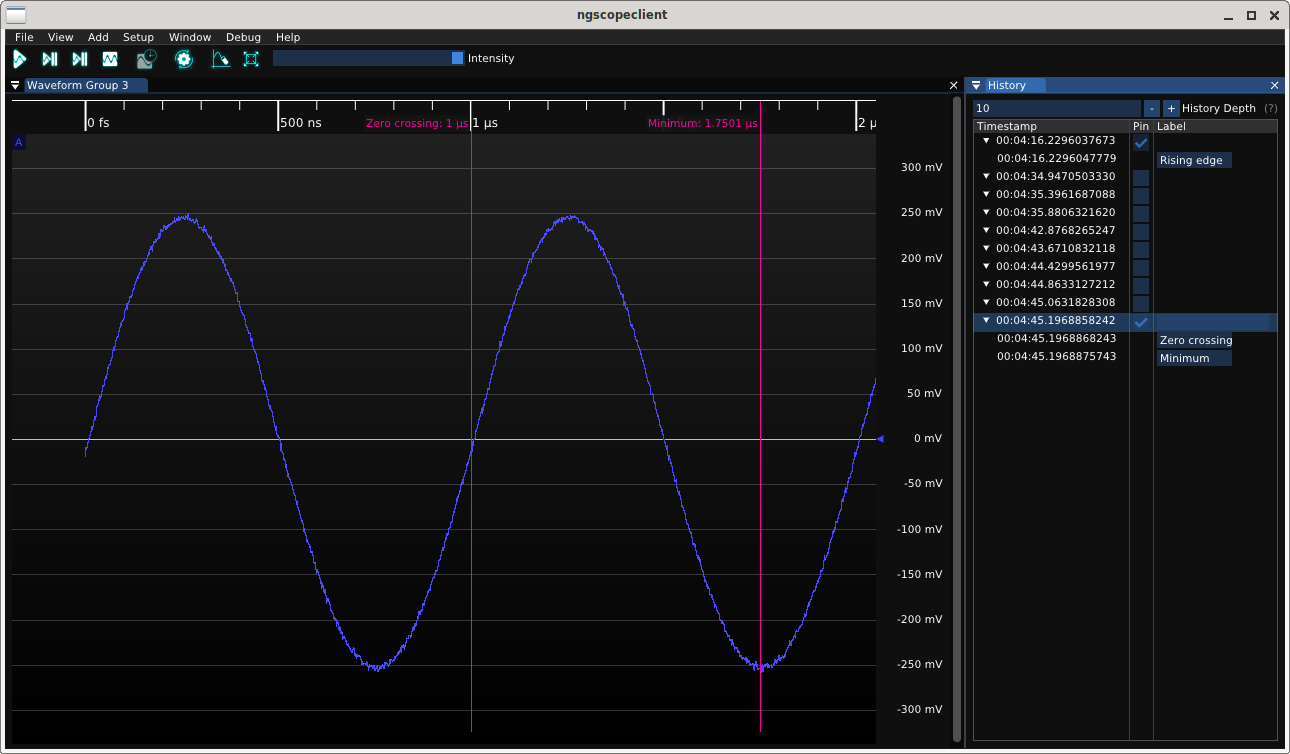This screenshot has width=1290, height=754.
Task: Open the Add menu
Action: [x=98, y=37]
